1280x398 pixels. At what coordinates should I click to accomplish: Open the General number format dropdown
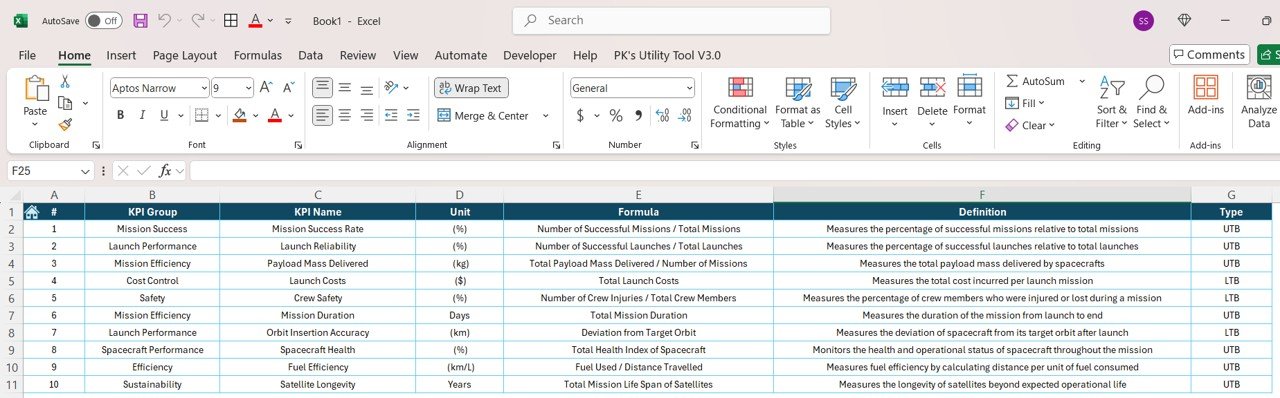tap(689, 88)
